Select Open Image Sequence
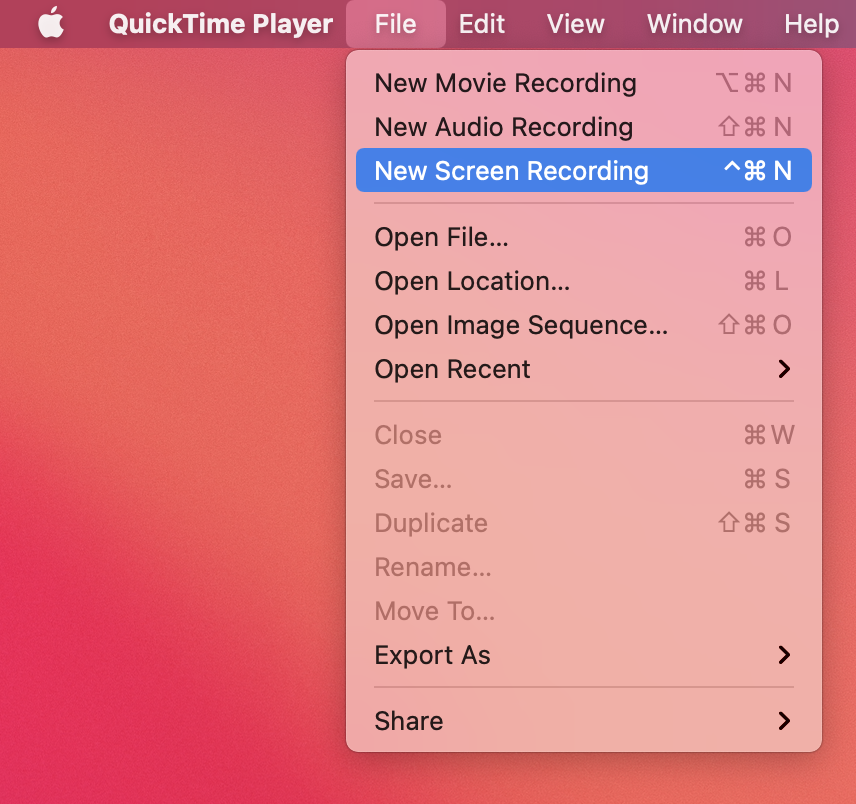The image size is (856, 804). point(520,325)
